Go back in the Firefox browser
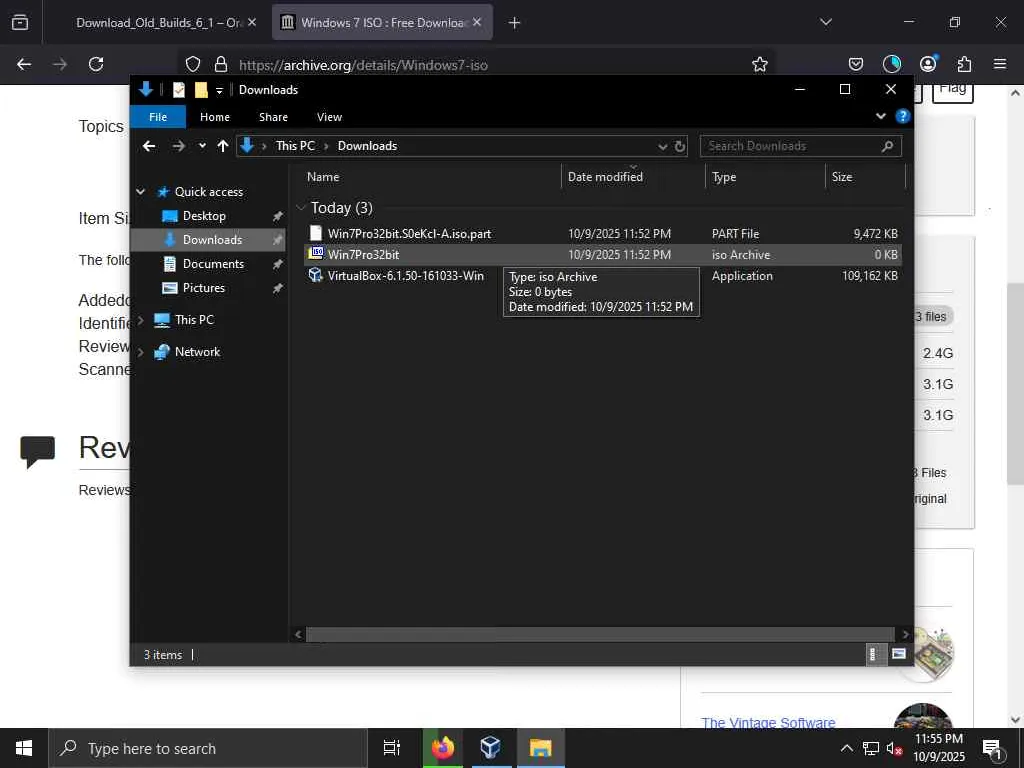This screenshot has height=768, width=1024. 24,64
